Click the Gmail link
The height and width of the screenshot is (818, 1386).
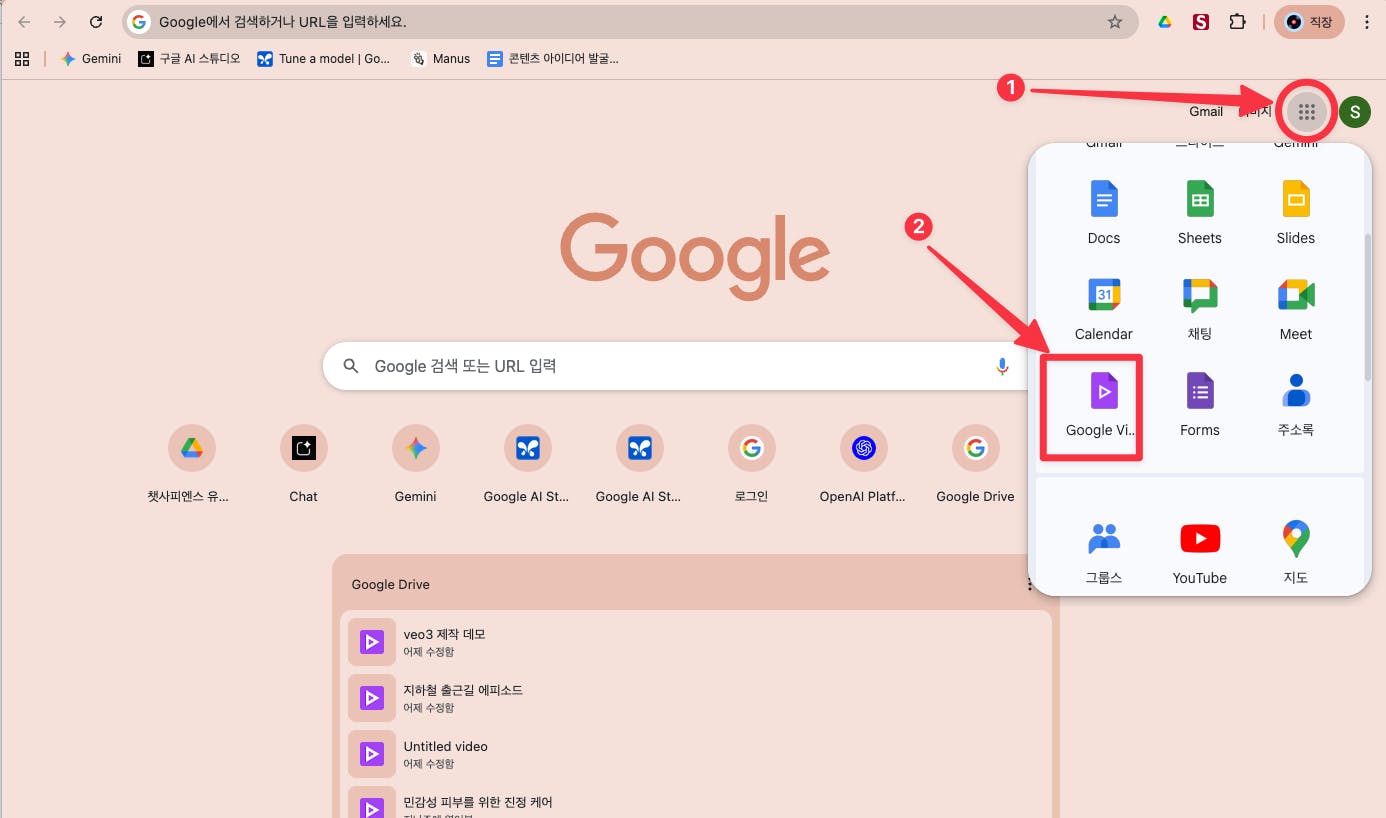(x=1206, y=112)
